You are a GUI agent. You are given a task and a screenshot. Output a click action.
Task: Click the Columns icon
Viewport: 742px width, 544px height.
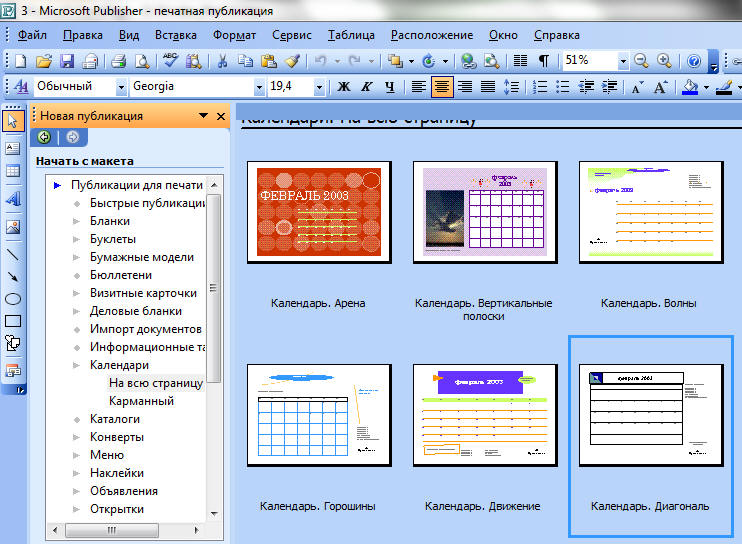(x=520, y=61)
